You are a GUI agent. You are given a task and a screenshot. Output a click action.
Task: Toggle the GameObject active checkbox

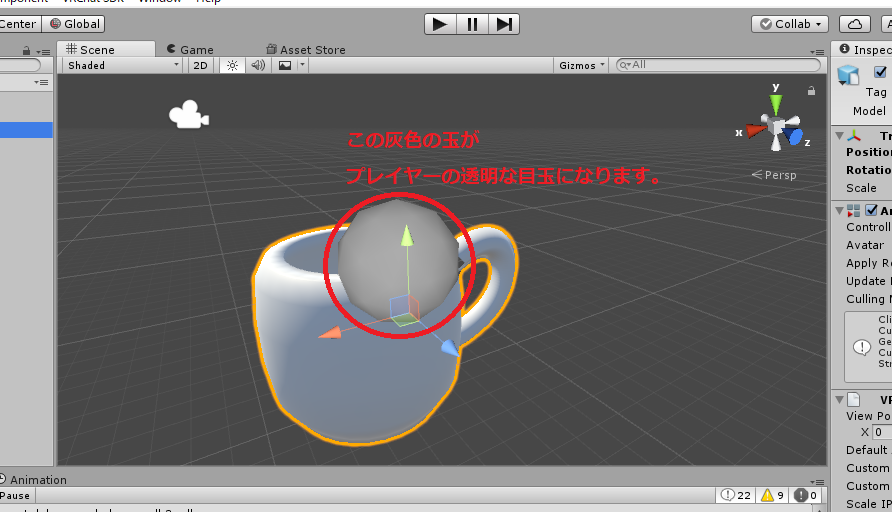point(881,72)
